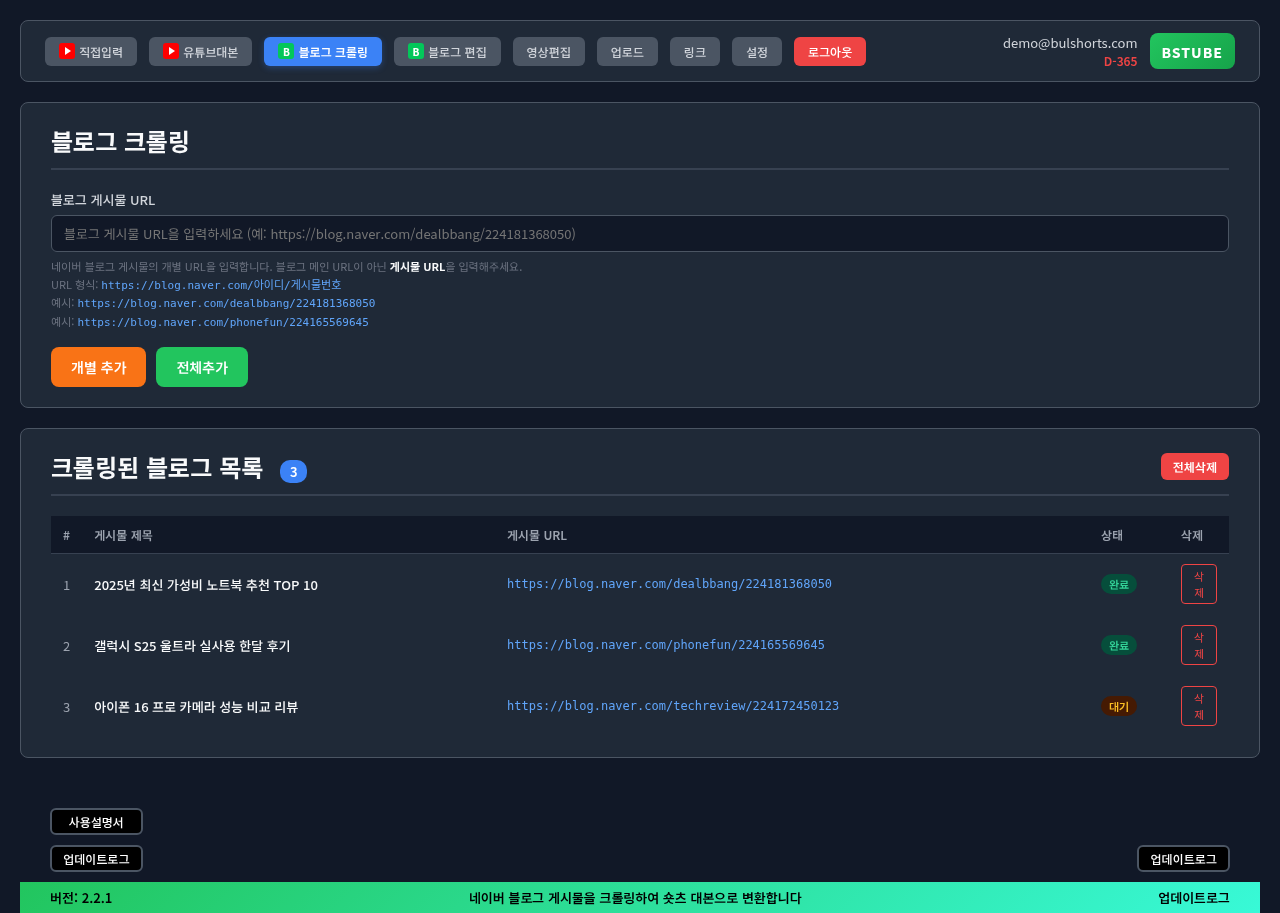Click 업데이트로그 in the green footer bar
Screen dimensions: 1280x913
click(x=1193, y=898)
